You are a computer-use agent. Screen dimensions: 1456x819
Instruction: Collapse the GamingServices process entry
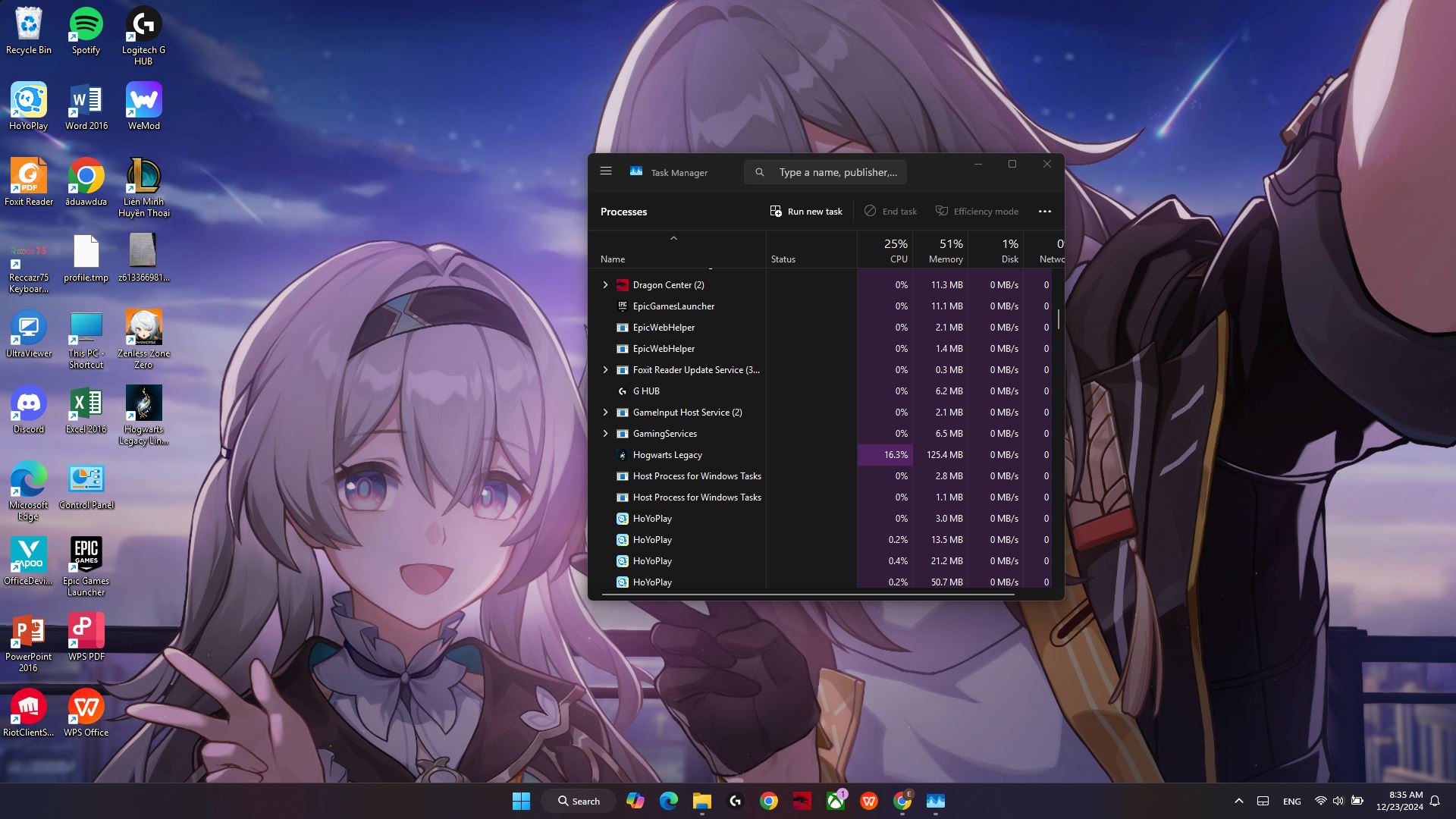[605, 433]
